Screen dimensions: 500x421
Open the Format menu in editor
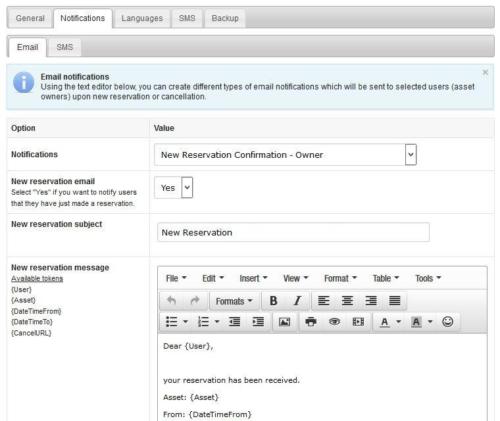click(x=340, y=278)
